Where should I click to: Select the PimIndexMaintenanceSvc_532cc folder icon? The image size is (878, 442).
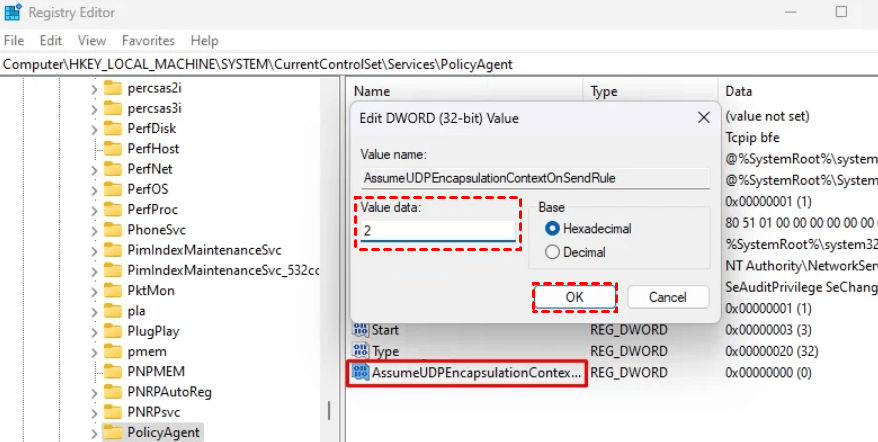[113, 270]
